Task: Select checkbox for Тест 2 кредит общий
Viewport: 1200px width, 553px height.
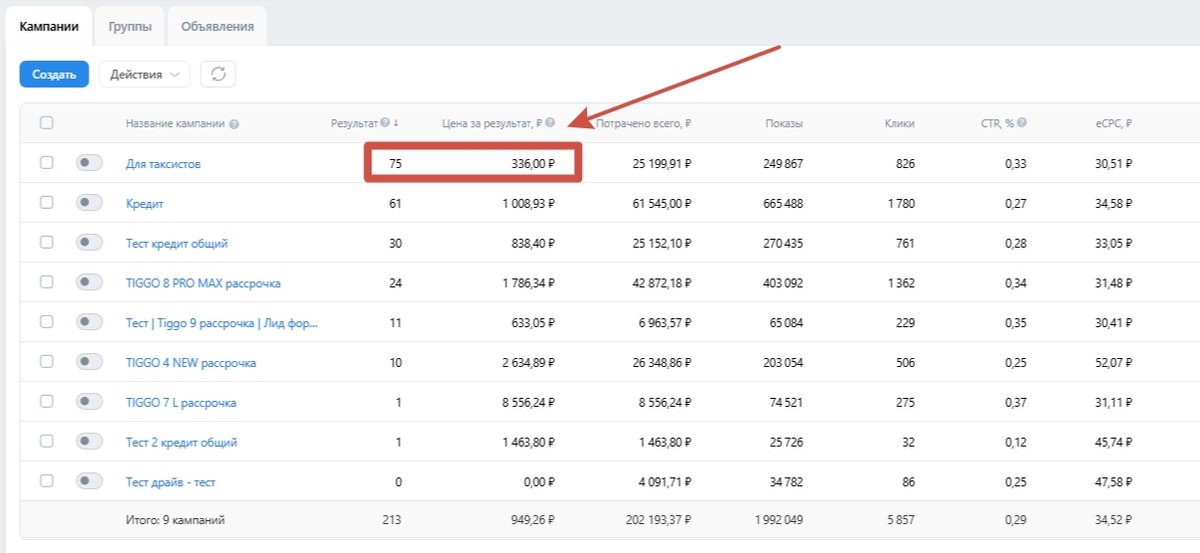Action: [46, 442]
